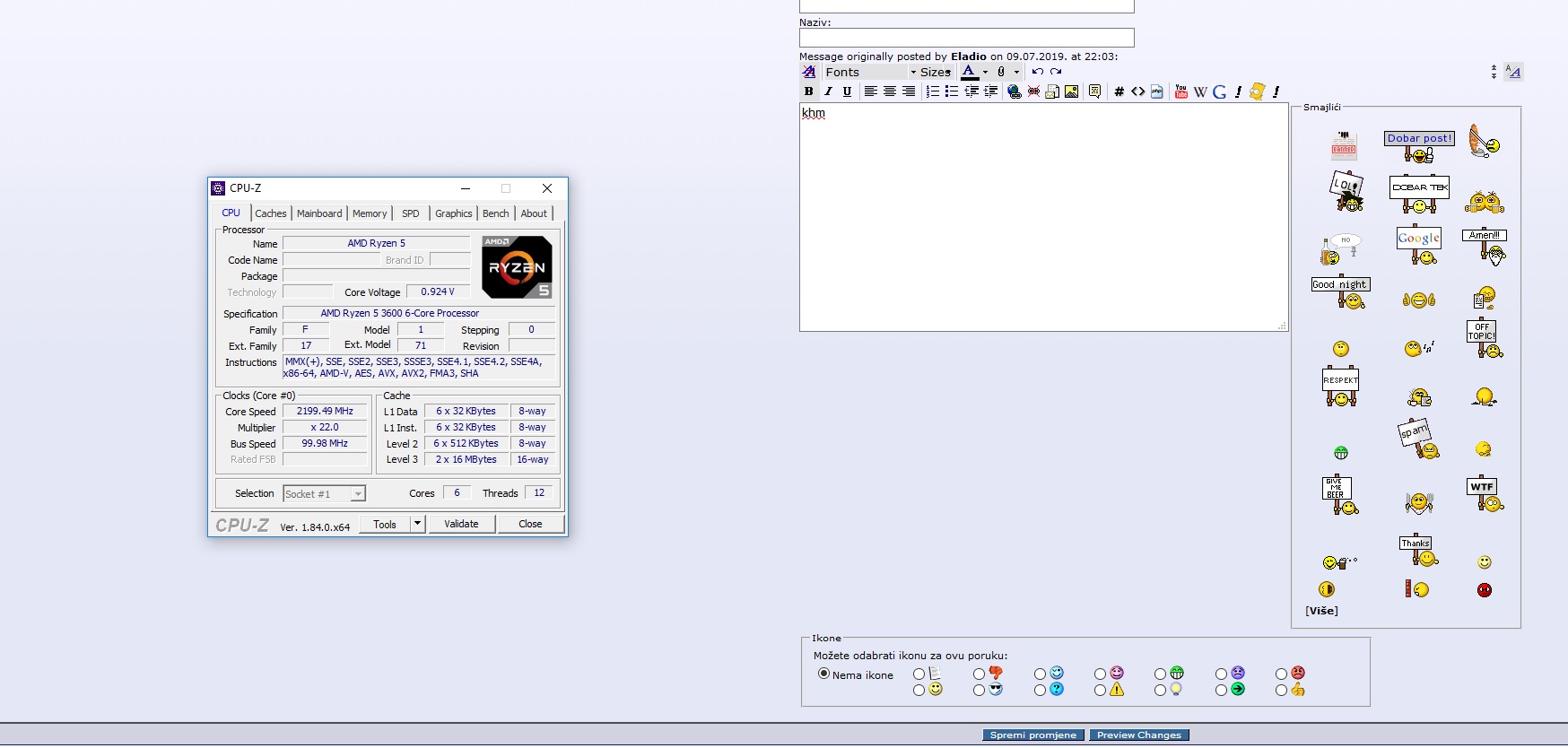The width and height of the screenshot is (1568, 748).
Task: Undo the last edit in the editor
Action: pyautogui.click(x=1037, y=72)
